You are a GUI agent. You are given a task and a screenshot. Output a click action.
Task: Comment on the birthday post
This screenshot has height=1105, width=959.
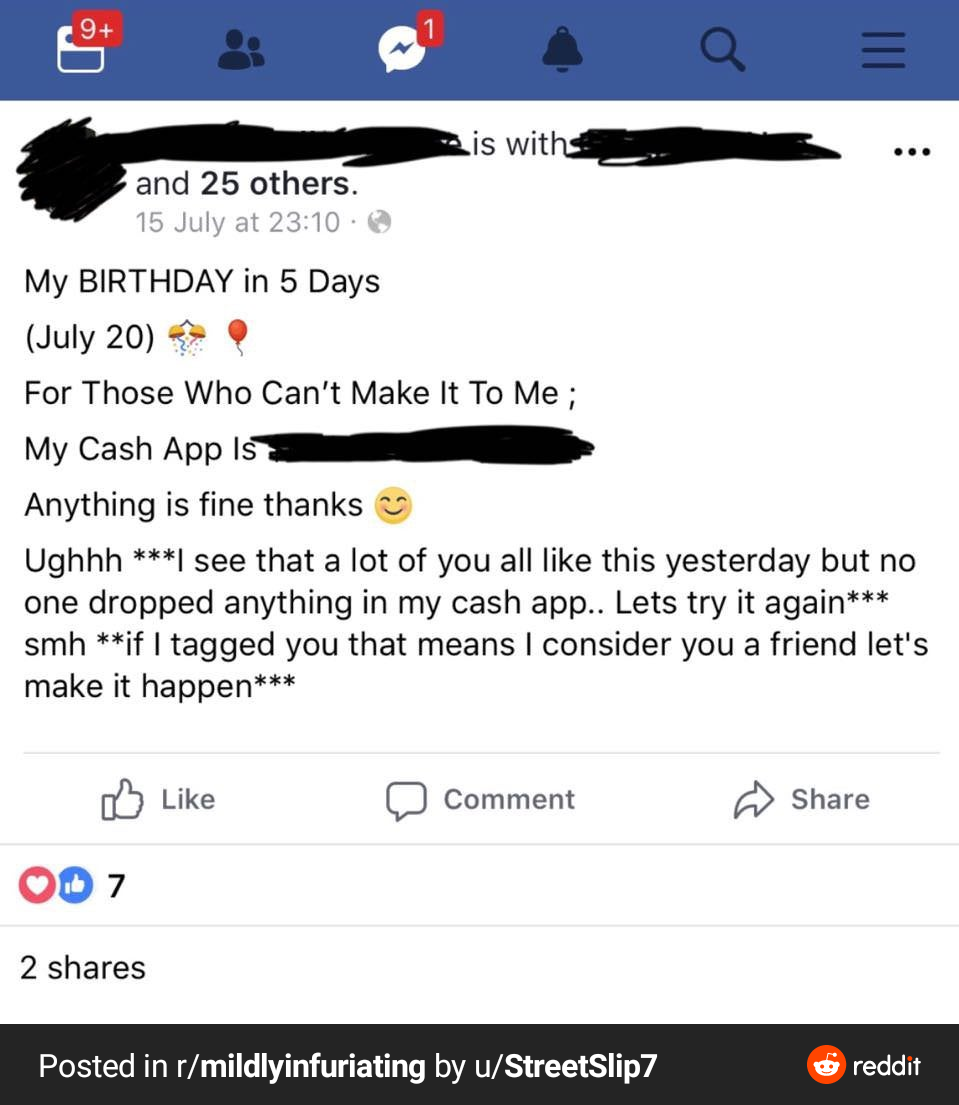pyautogui.click(x=481, y=800)
